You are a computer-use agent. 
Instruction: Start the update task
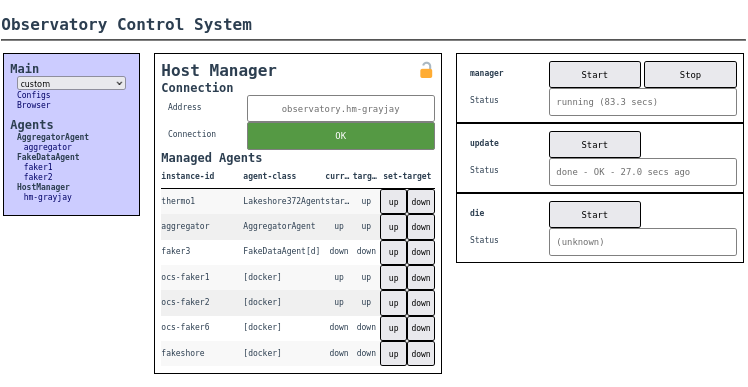point(595,145)
